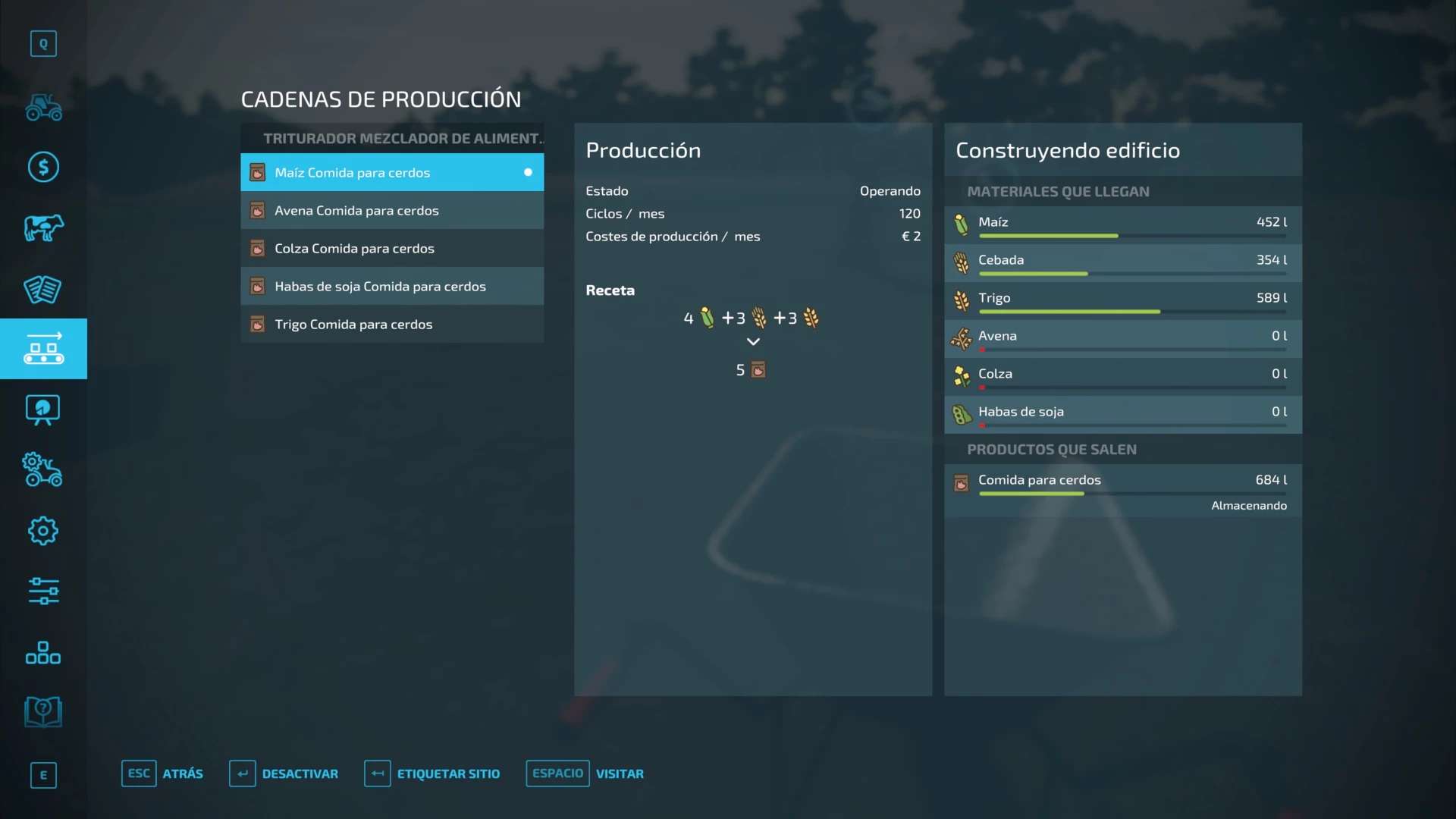The height and width of the screenshot is (819, 1456).
Task: Open the tractor with gear icon
Action: pyautogui.click(x=43, y=470)
